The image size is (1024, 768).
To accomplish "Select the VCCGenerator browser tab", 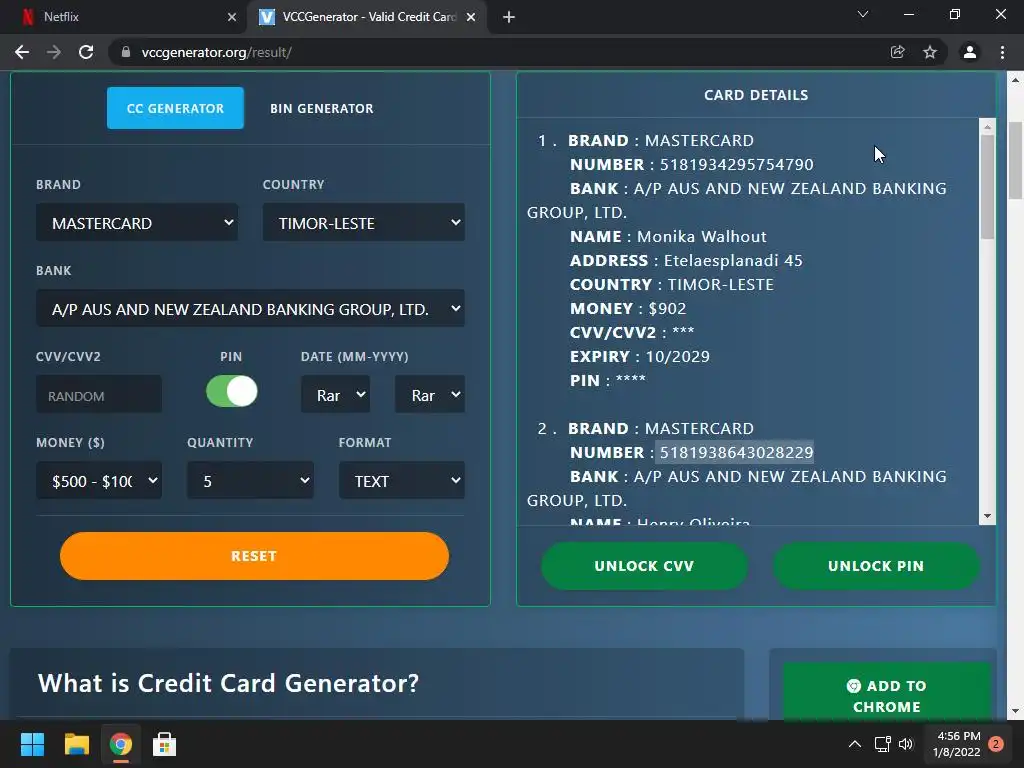I will coord(367,17).
